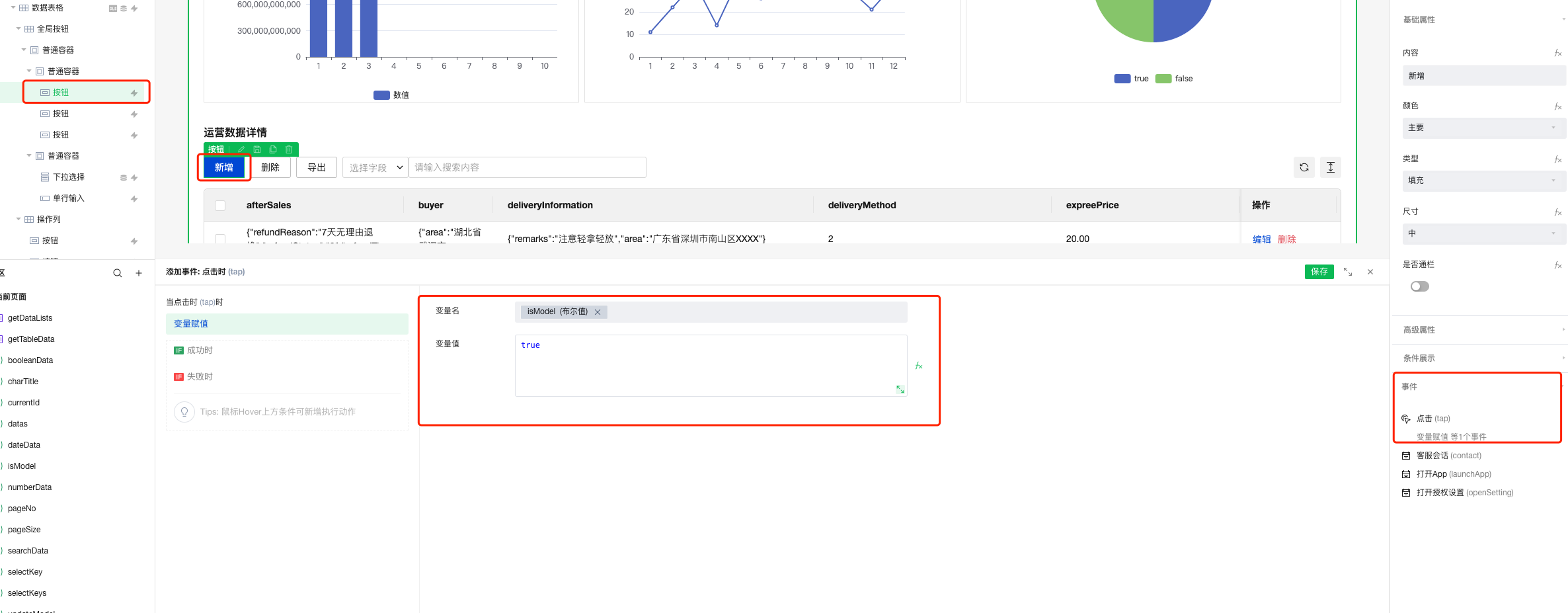Choose 打开App (launchApp) event
The height and width of the screenshot is (613, 1568).
coord(1454,474)
